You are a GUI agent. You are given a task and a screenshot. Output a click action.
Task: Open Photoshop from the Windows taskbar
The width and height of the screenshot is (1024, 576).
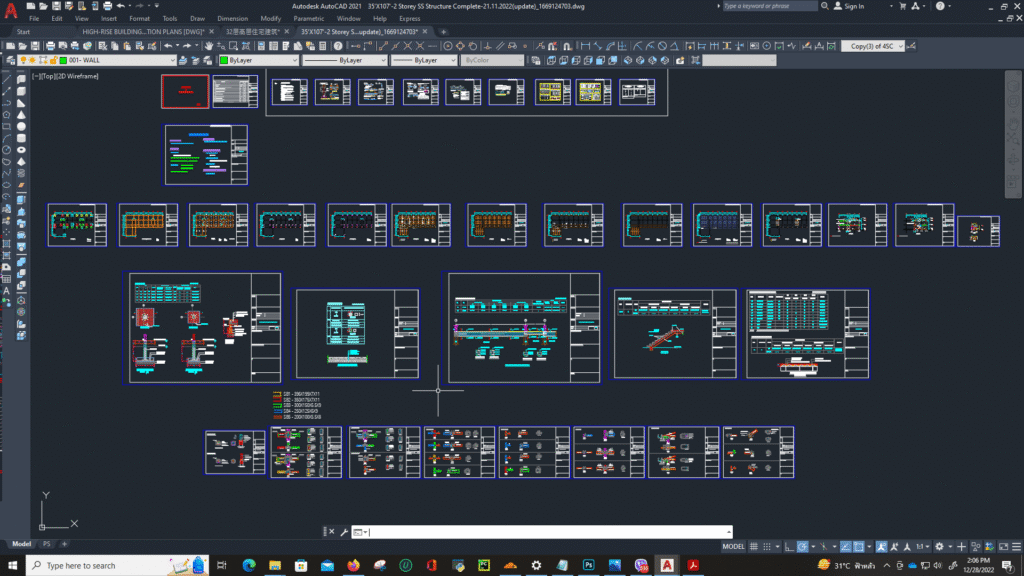[x=588, y=565]
